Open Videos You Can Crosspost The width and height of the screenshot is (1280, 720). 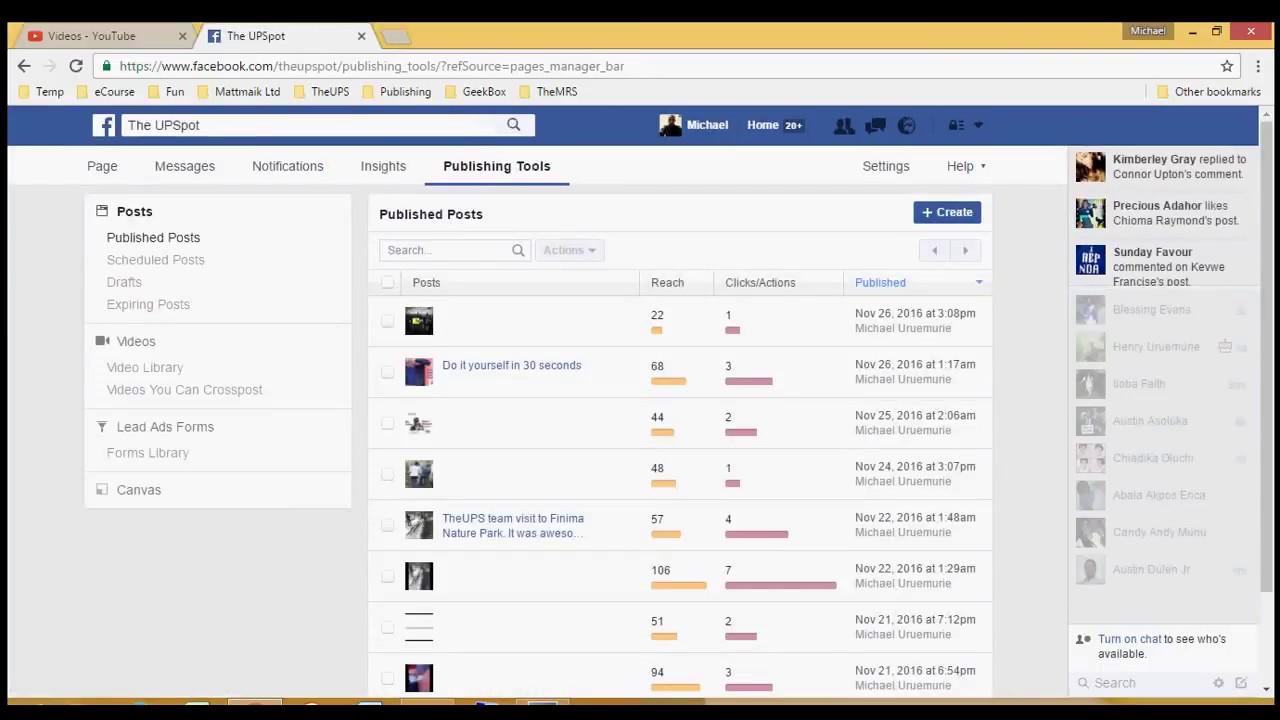(x=185, y=390)
